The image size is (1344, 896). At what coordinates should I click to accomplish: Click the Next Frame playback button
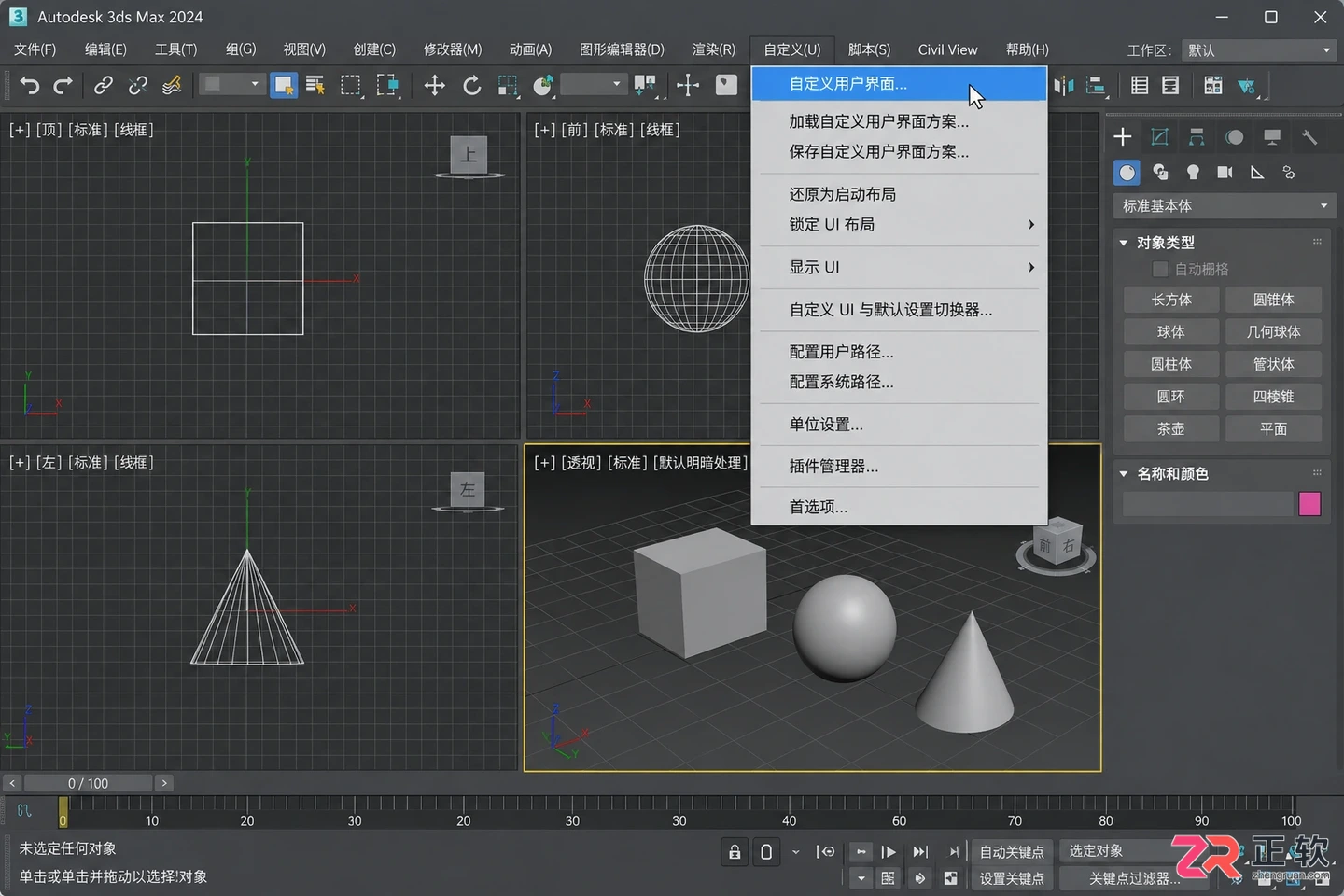(920, 851)
